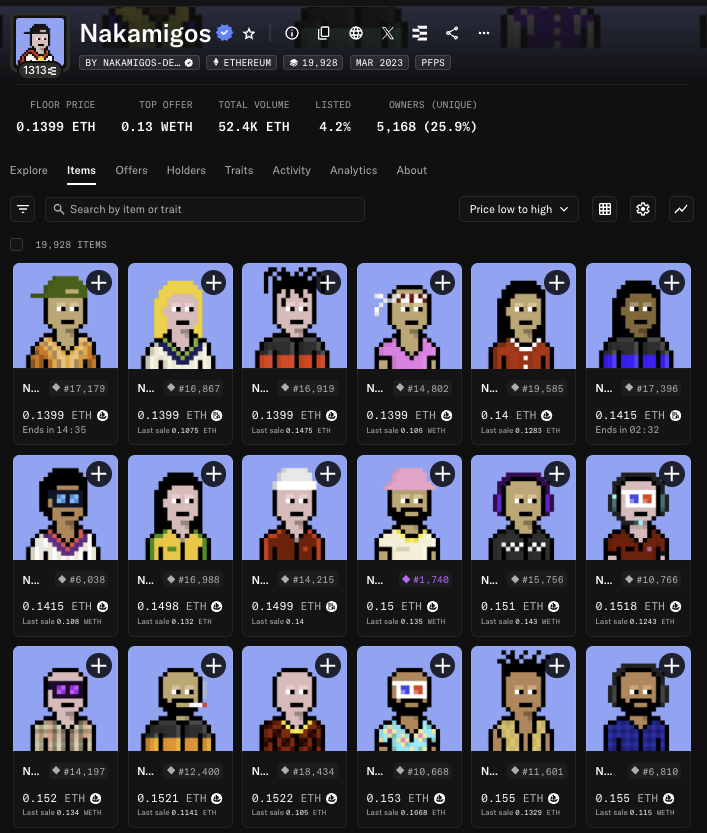Select the Items tab
The width and height of the screenshot is (707, 833).
pyautogui.click(x=81, y=170)
